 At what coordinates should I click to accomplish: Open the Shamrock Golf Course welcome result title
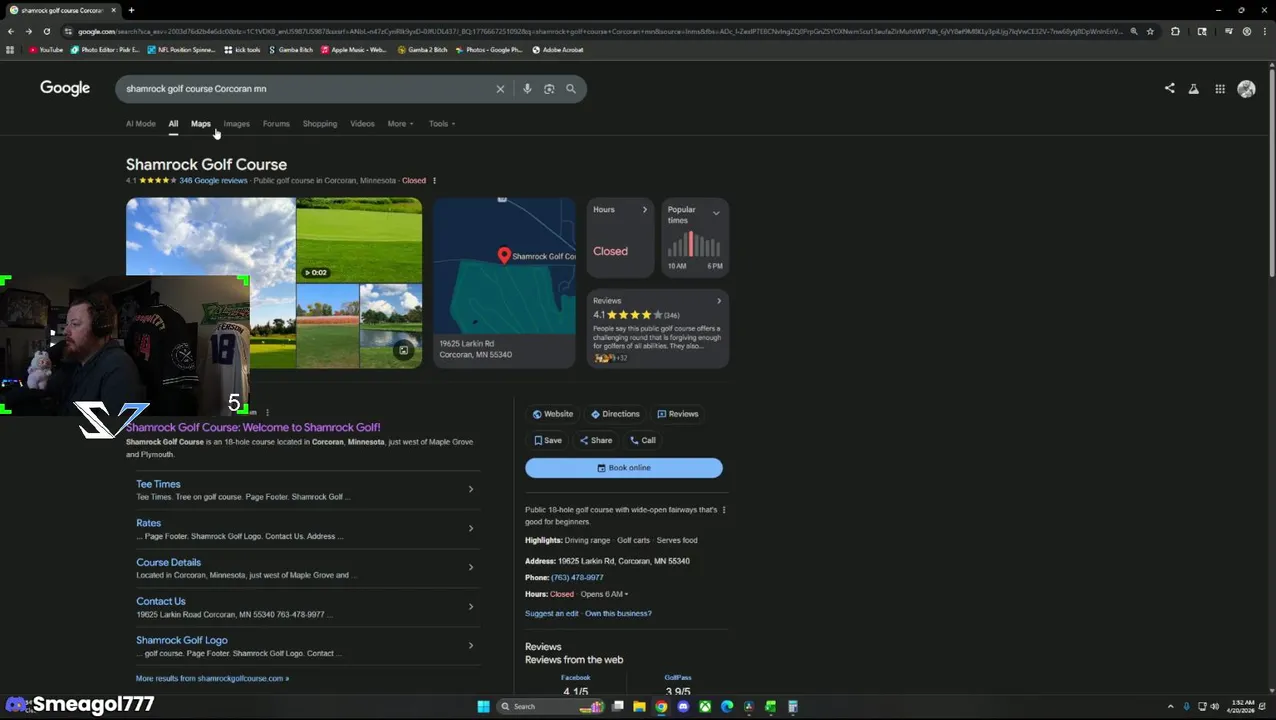coord(253,427)
